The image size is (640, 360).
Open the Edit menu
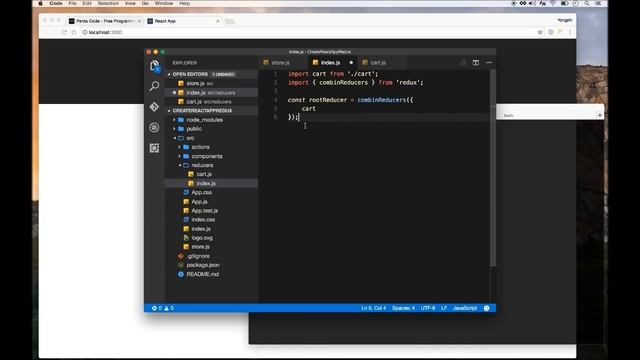pos(87,3)
